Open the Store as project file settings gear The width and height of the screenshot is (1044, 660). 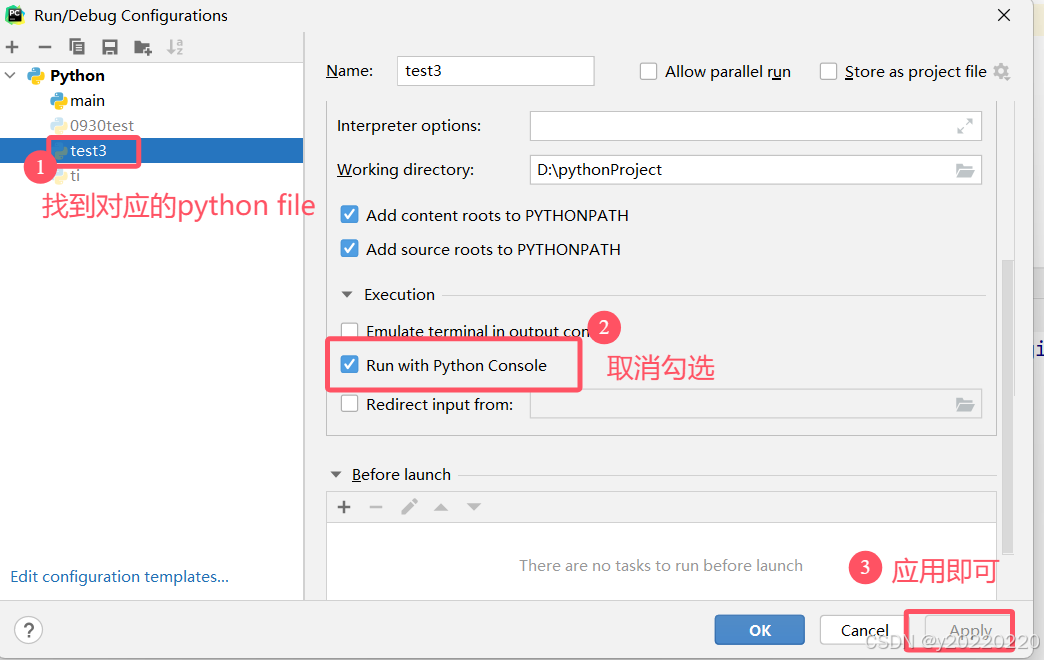1002,71
